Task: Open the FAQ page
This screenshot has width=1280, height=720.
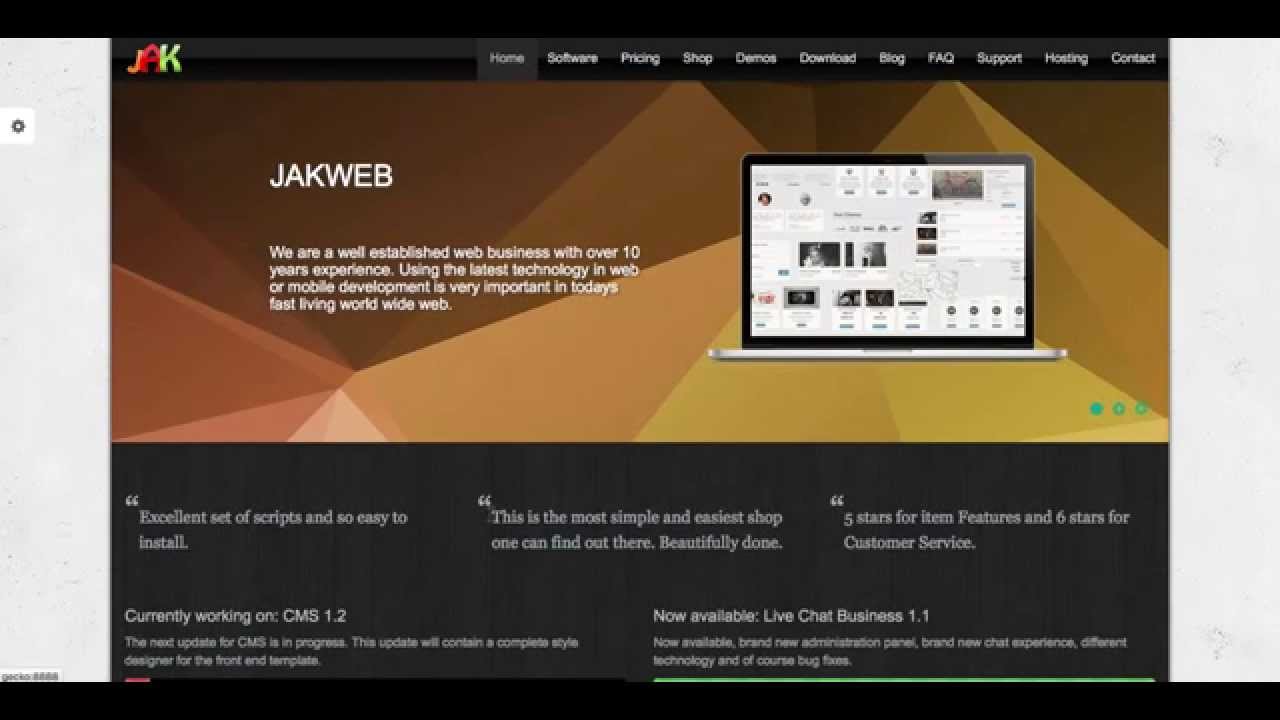Action: [x=941, y=58]
